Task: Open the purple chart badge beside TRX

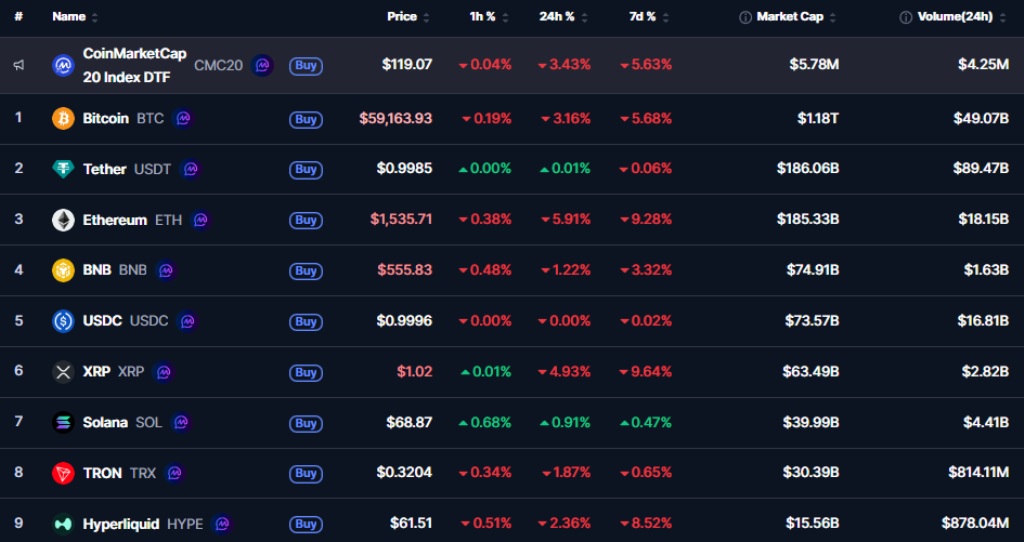Action: pyautogui.click(x=174, y=473)
